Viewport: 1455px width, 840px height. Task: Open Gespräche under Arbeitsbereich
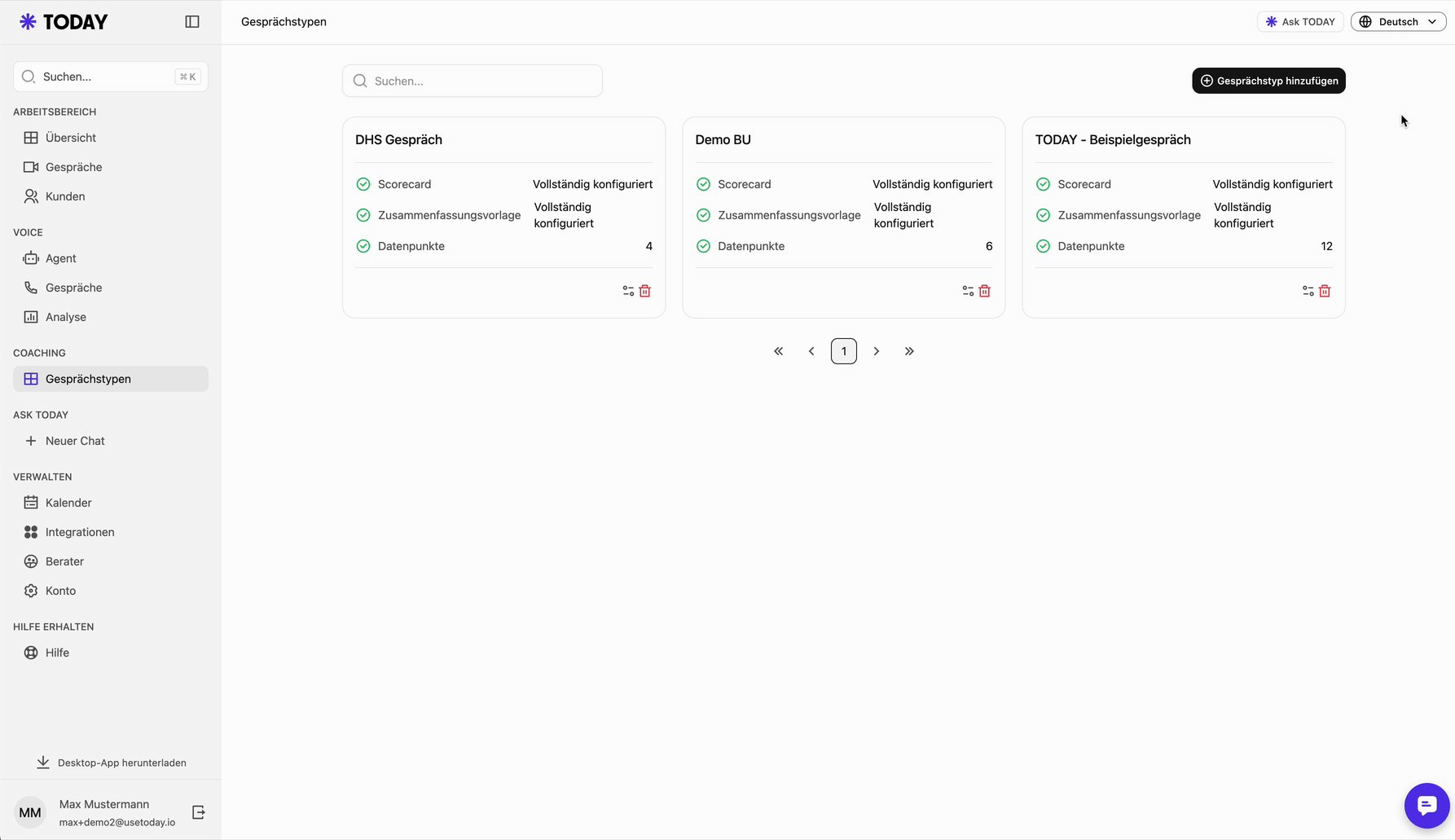point(111,167)
